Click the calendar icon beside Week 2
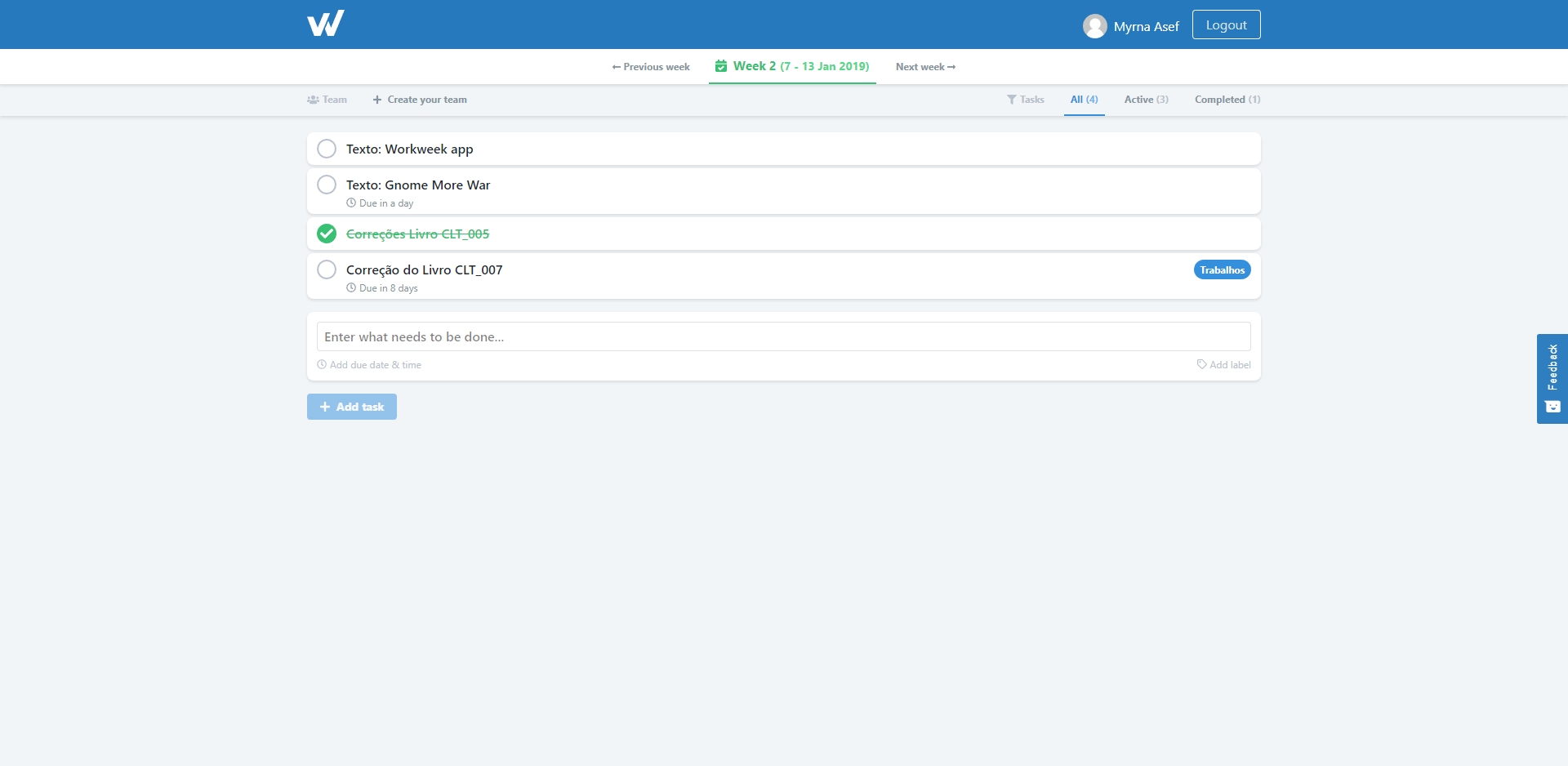This screenshot has height=766, width=1568. click(x=721, y=66)
